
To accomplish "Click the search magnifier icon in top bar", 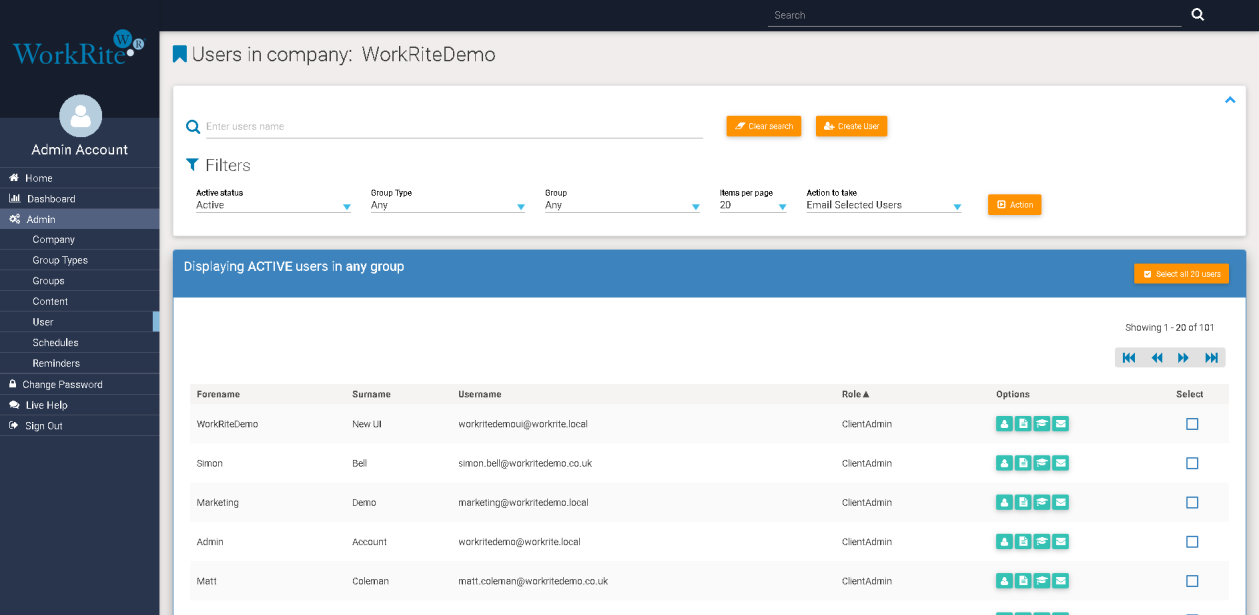I will coord(1198,15).
